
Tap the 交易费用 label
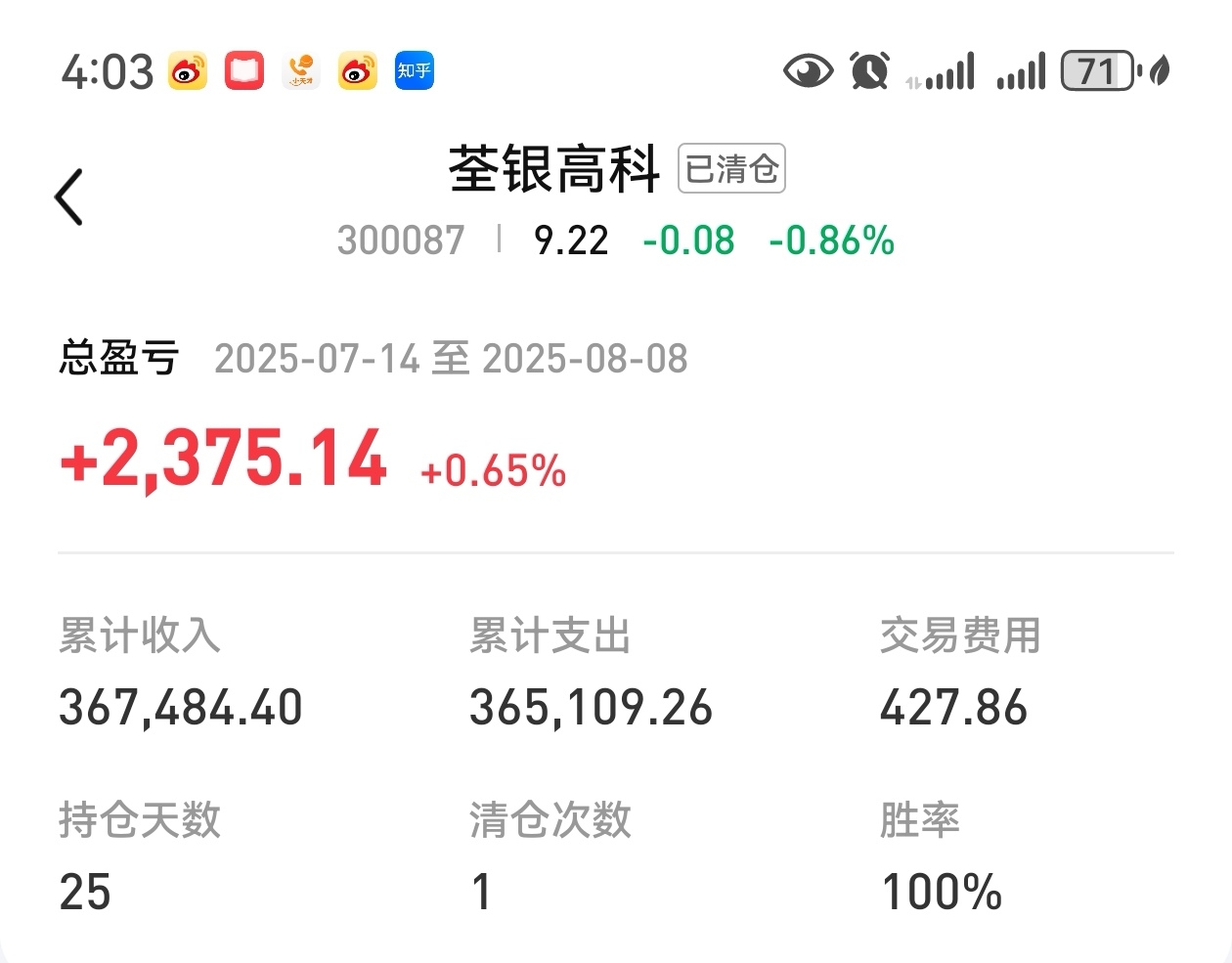point(960,635)
